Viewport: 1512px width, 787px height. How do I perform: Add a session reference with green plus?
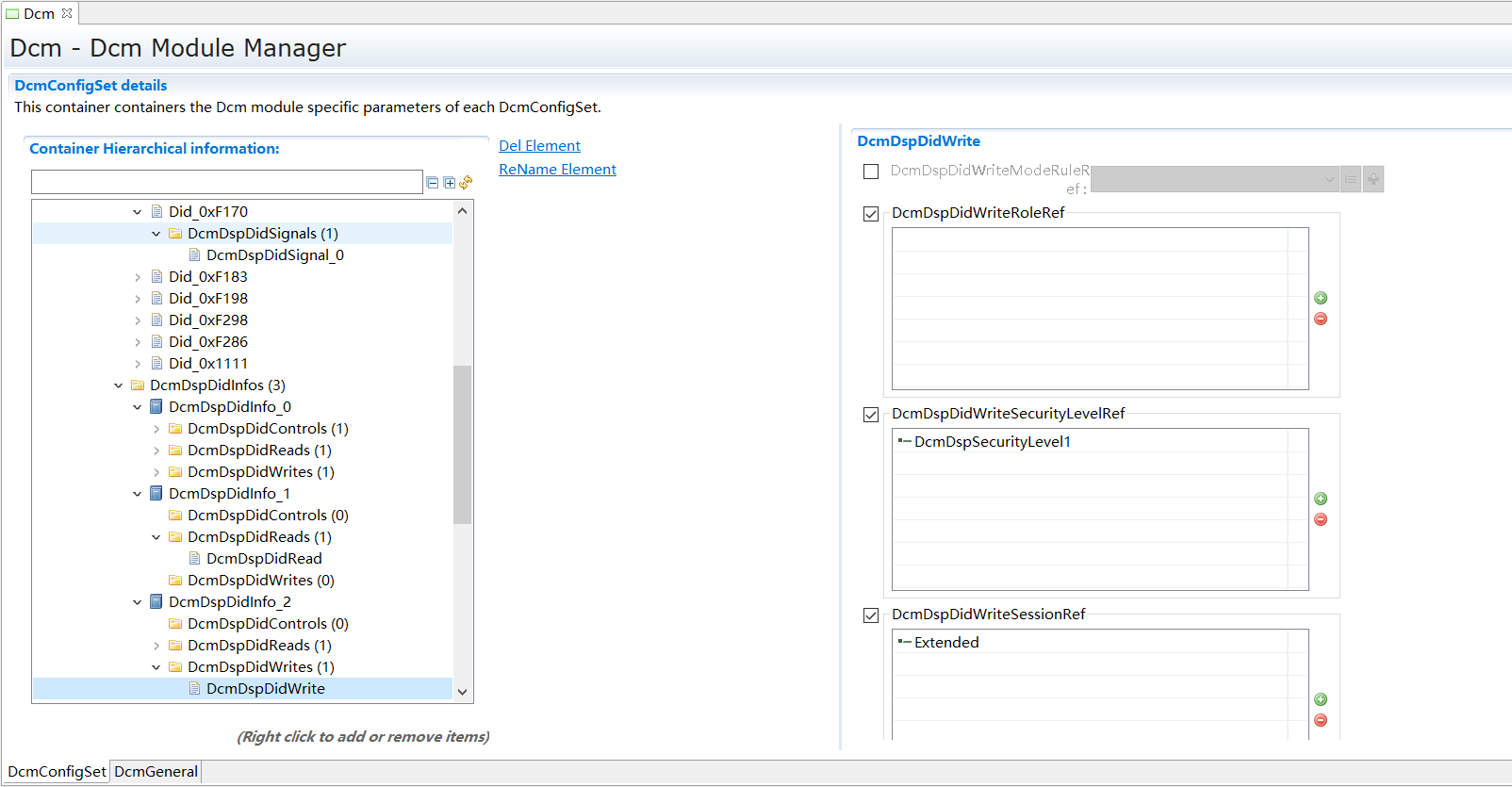(x=1321, y=699)
